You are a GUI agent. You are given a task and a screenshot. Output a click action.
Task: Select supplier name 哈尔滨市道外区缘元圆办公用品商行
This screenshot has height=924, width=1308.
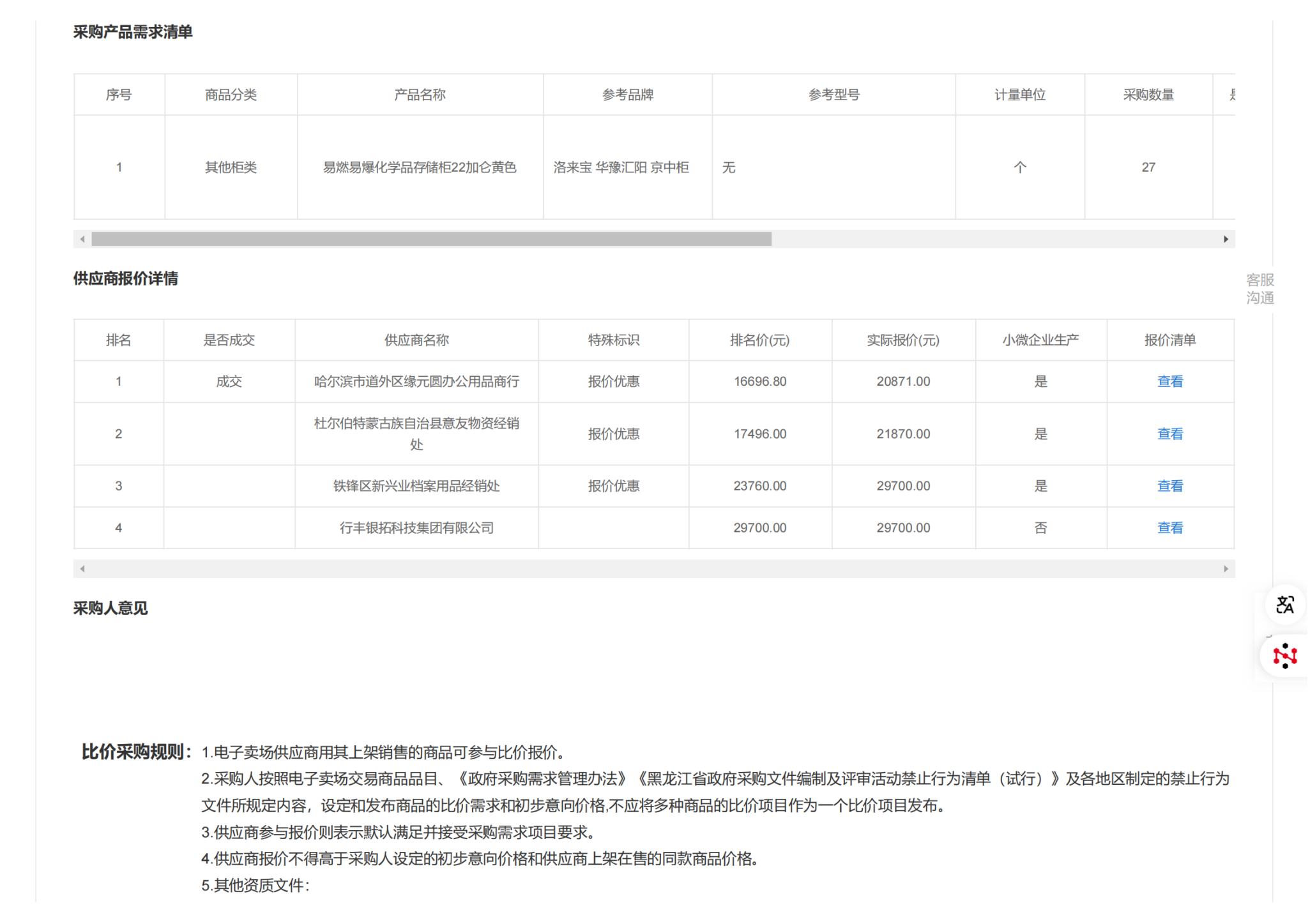416,381
